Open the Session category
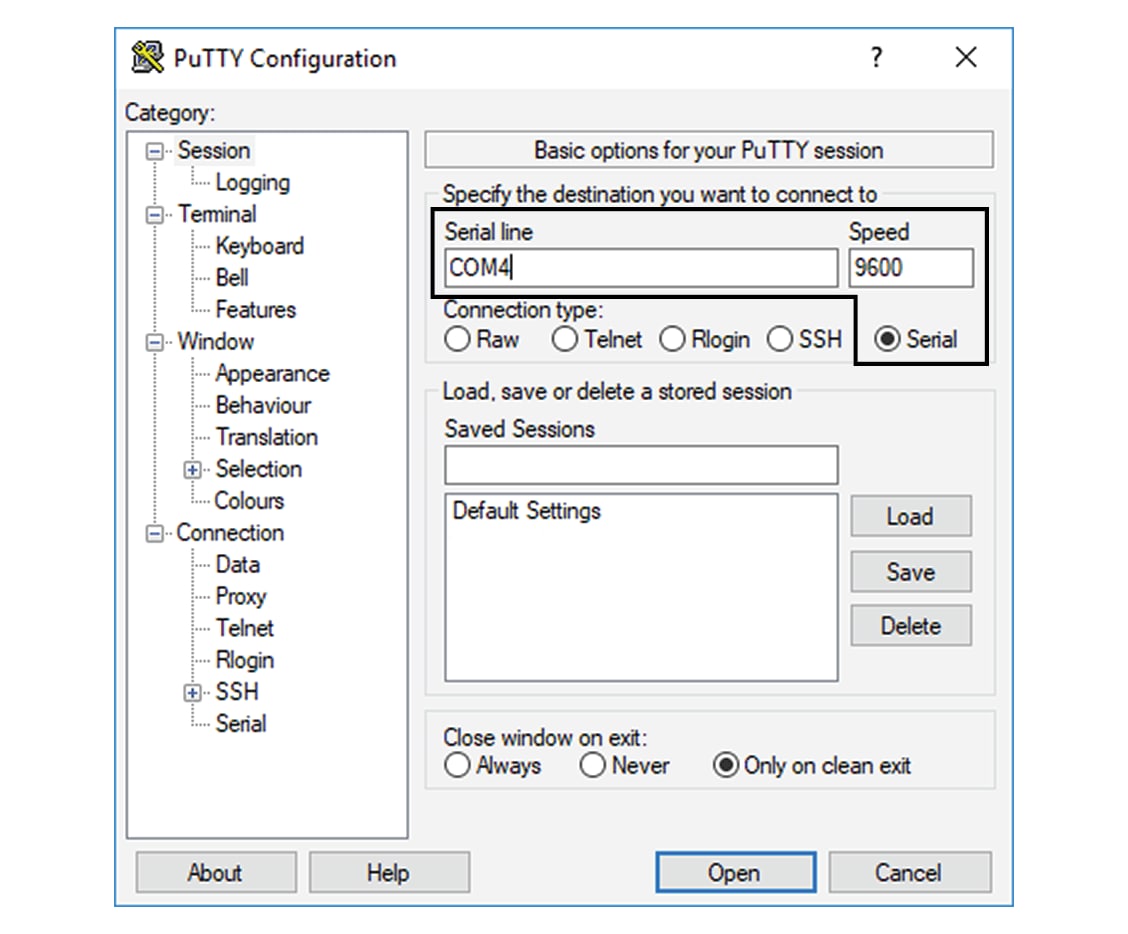The image size is (1128, 934). pyautogui.click(x=214, y=150)
